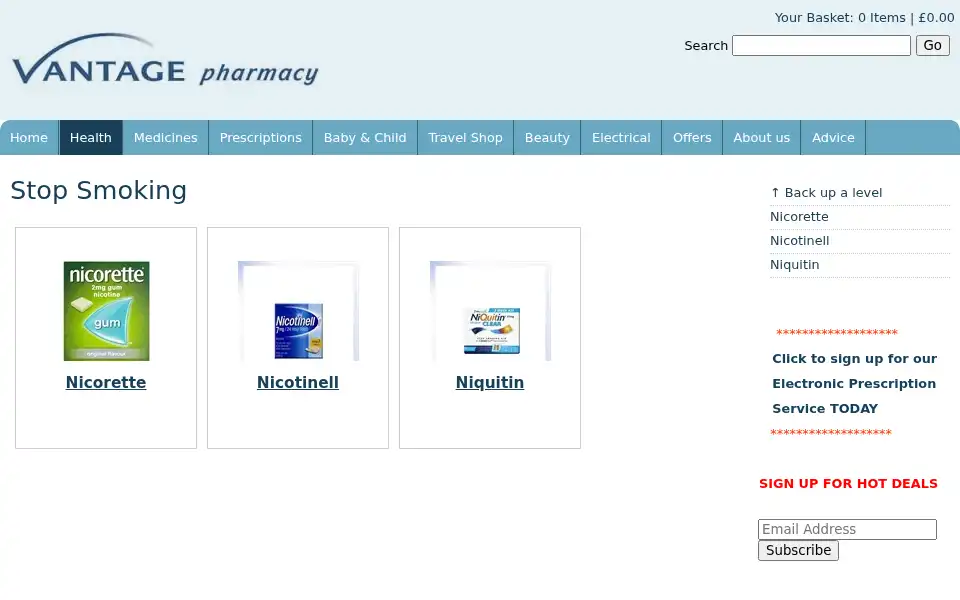The height and width of the screenshot is (600, 960).
Task: Open the Baby & Child section
Action: pos(365,138)
